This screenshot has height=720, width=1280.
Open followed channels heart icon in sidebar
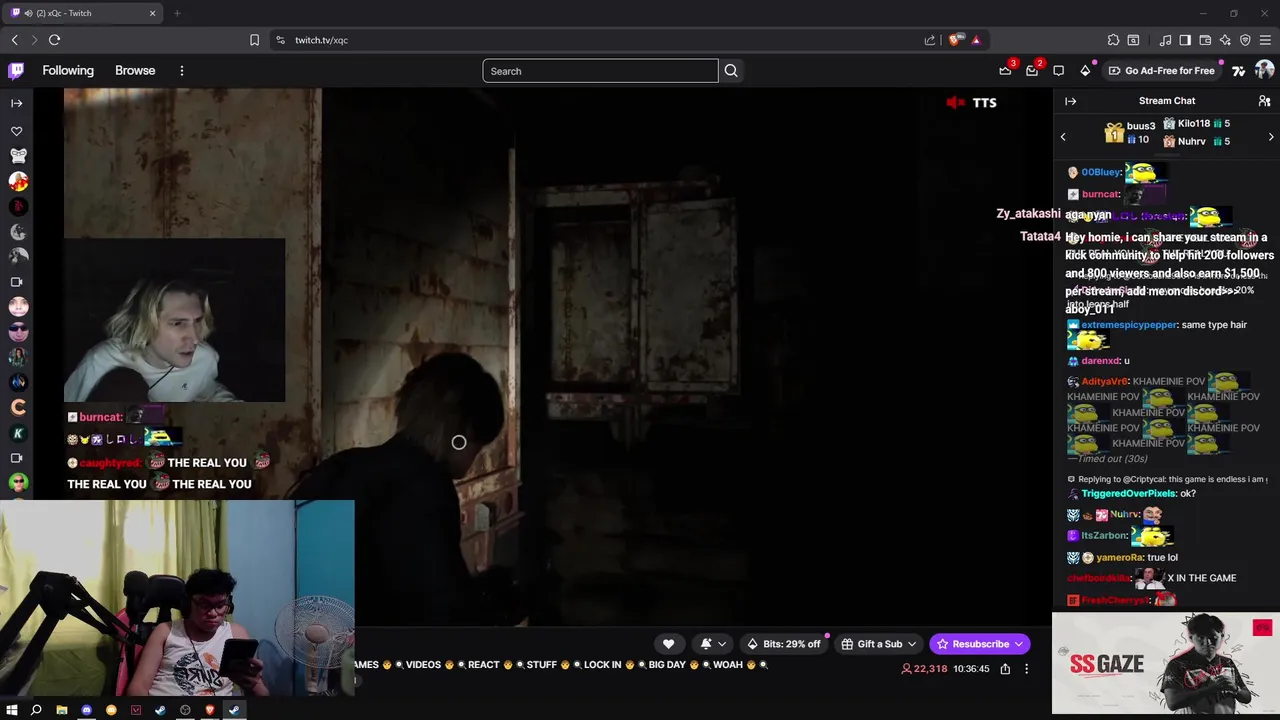16,131
